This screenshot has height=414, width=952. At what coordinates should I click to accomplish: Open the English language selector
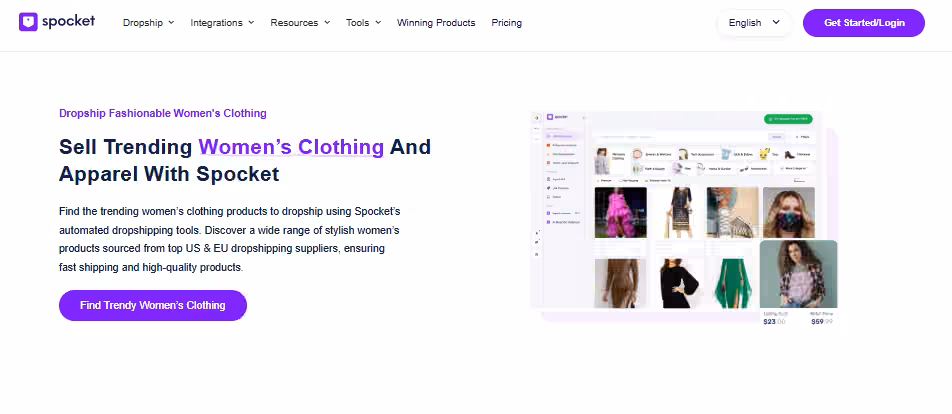(754, 22)
